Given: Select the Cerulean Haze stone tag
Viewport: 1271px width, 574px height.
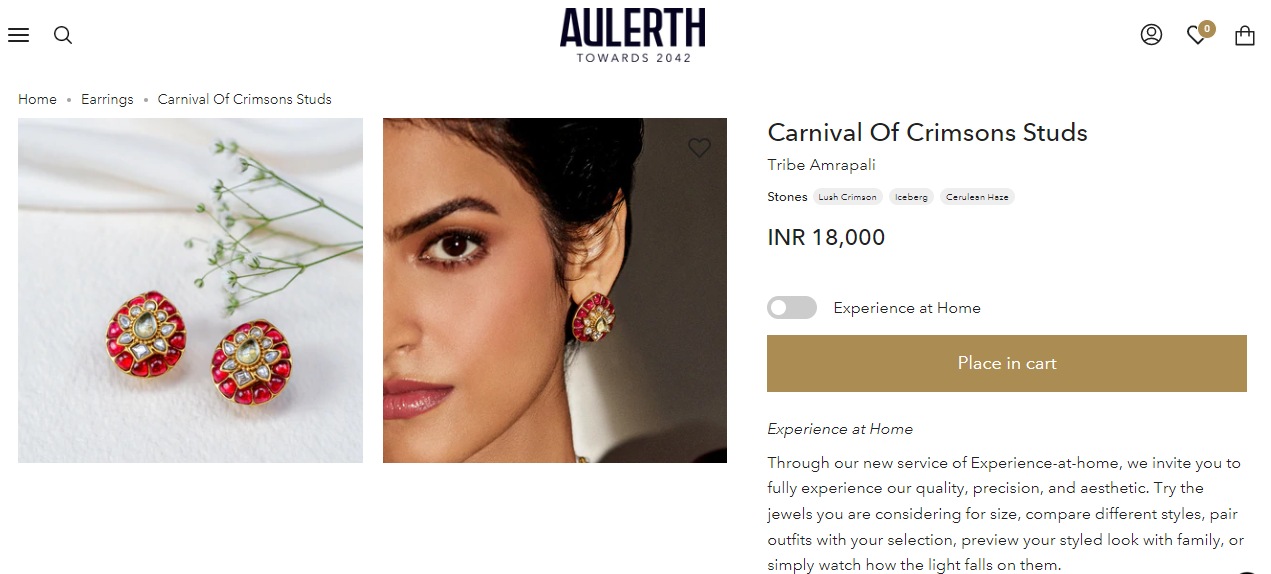Looking at the screenshot, I should point(977,197).
